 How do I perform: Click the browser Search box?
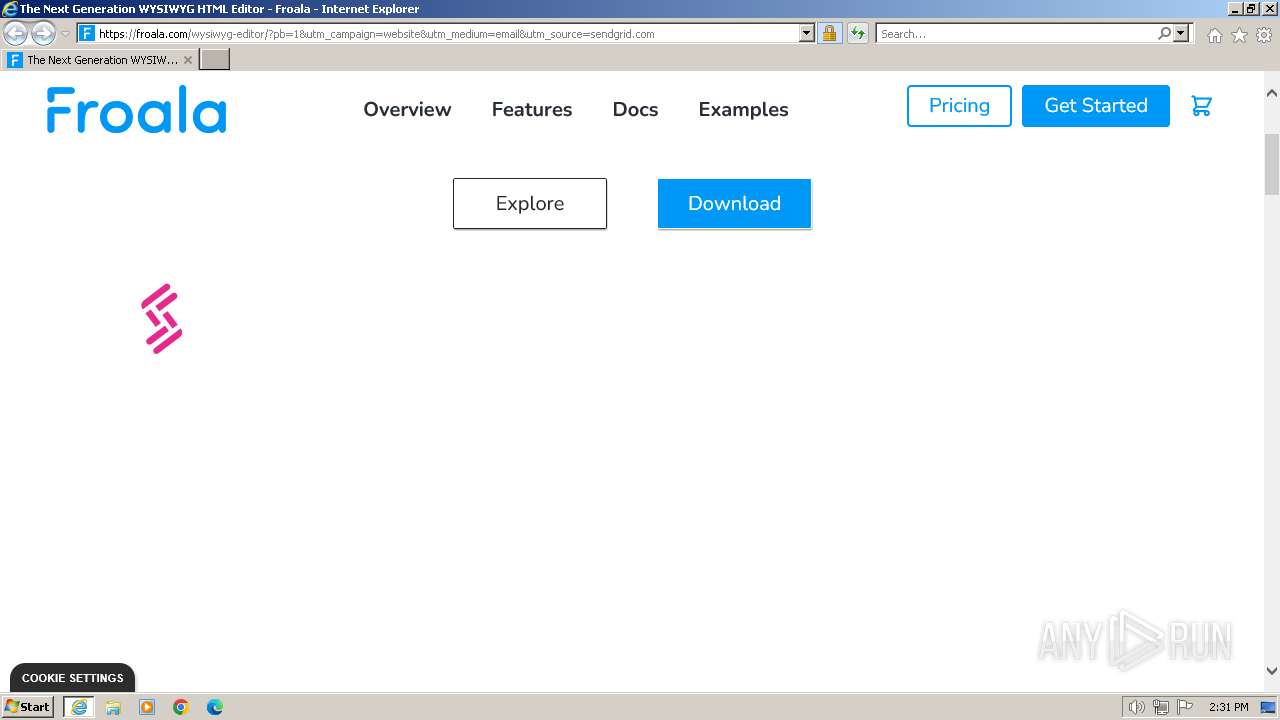1016,34
